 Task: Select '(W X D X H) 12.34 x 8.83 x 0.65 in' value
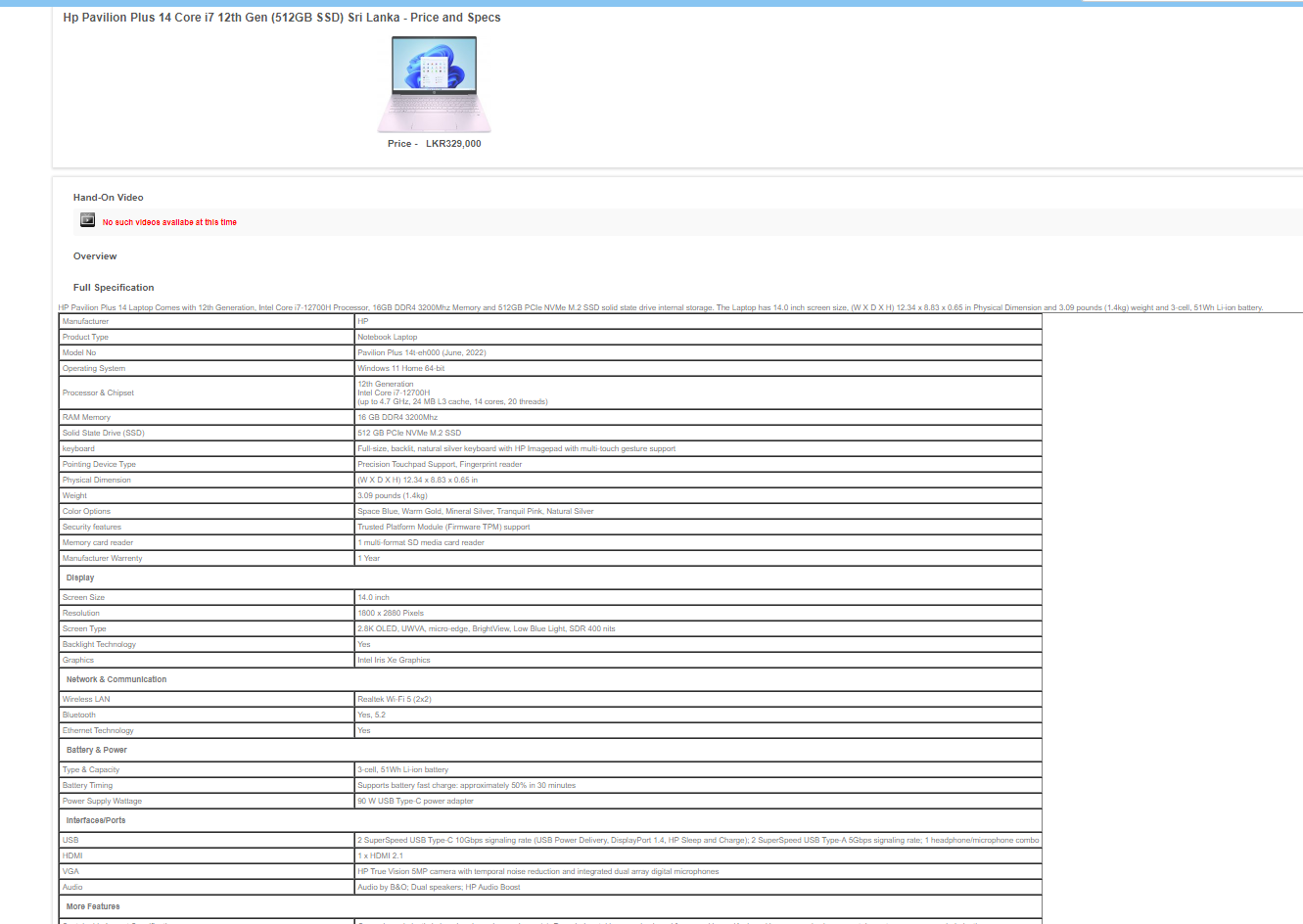418,480
